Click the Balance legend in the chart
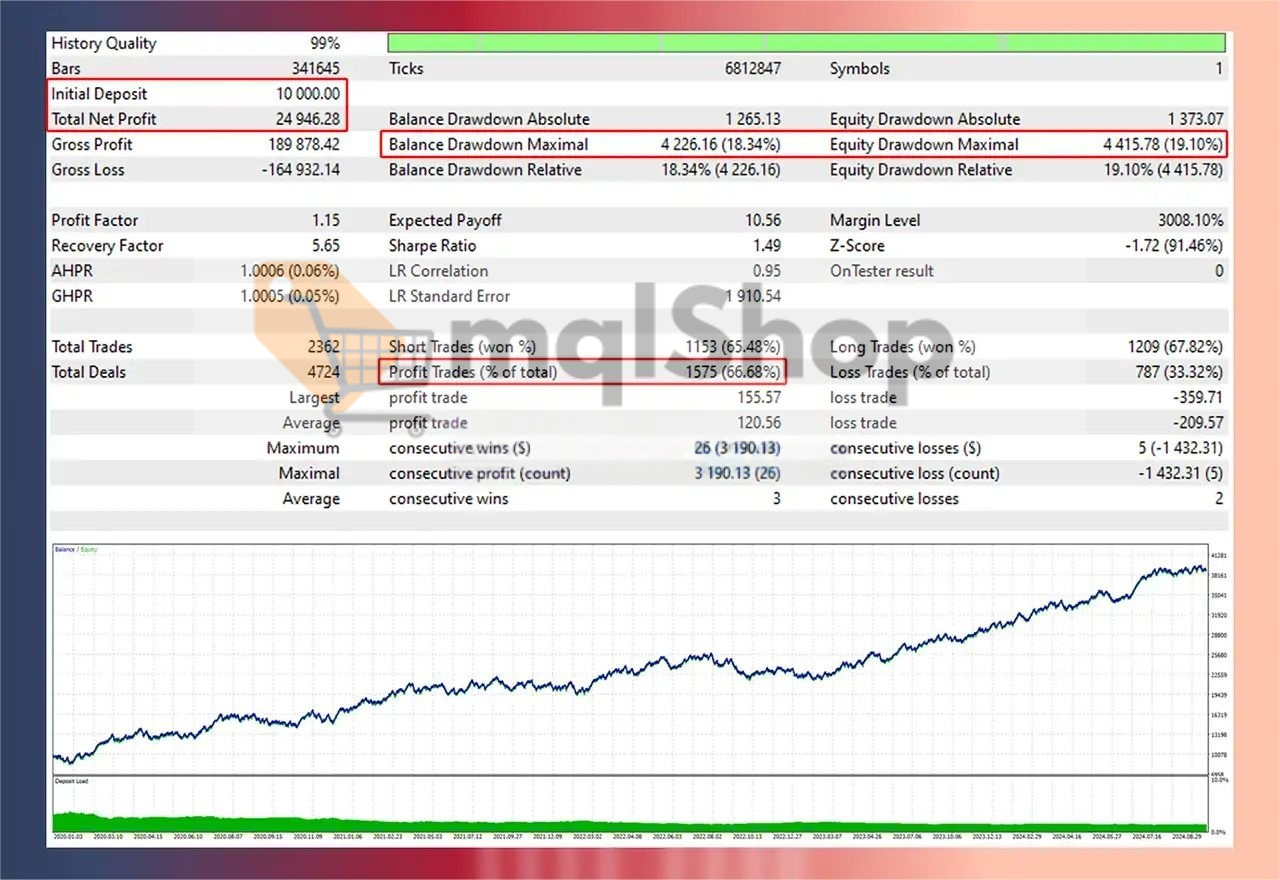The width and height of the screenshot is (1280, 880). point(63,549)
